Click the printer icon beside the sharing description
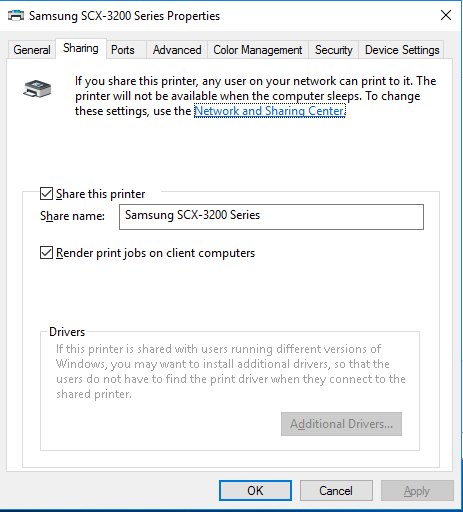The image size is (463, 512). click(37, 89)
